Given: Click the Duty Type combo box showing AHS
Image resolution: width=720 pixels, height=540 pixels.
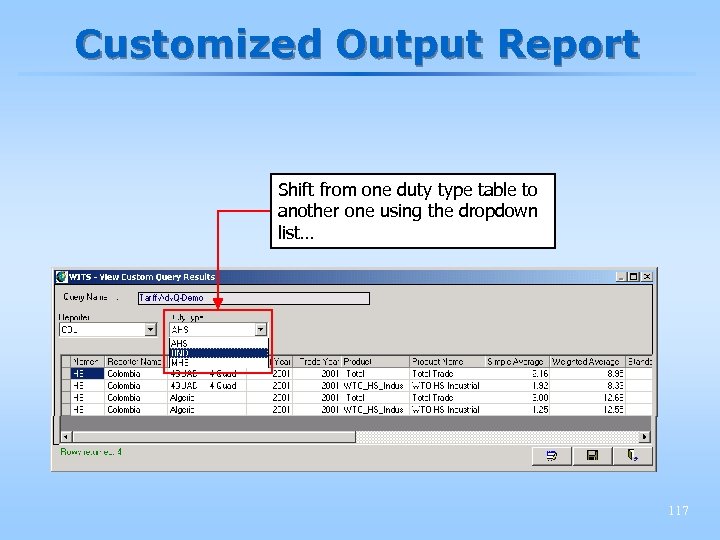Looking at the screenshot, I should coord(218,330).
